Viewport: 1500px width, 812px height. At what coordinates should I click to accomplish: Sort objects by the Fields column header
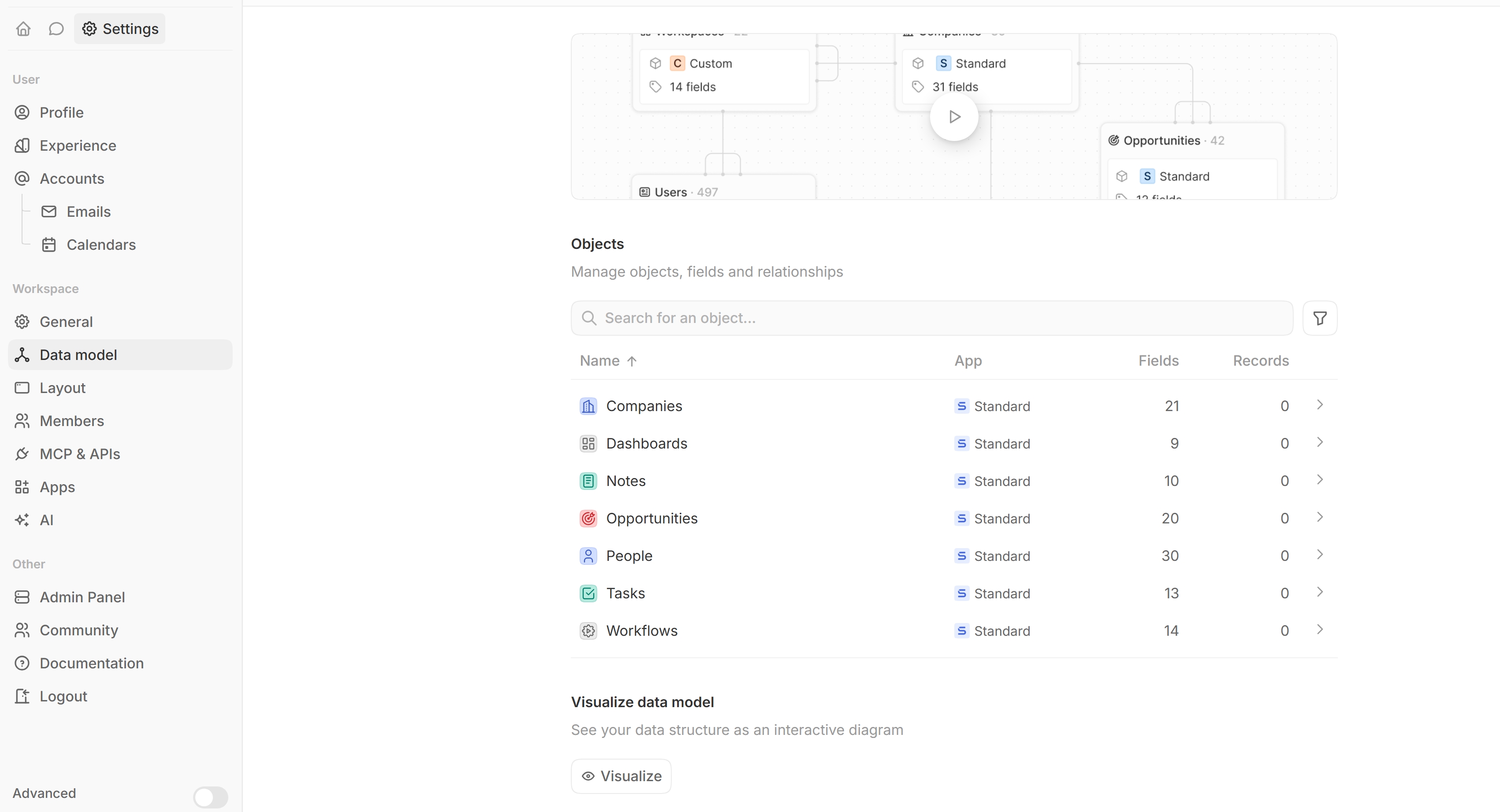tap(1158, 361)
